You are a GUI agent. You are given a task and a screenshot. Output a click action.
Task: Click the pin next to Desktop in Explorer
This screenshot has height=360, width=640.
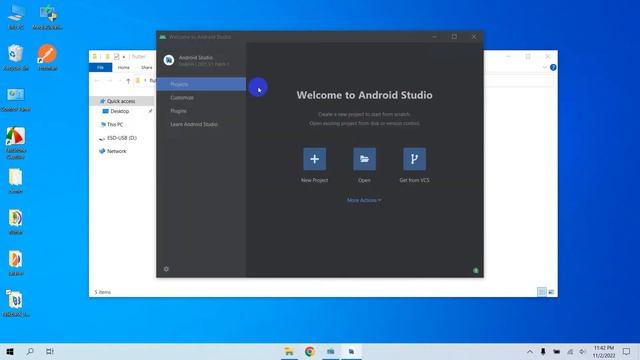(x=150, y=111)
